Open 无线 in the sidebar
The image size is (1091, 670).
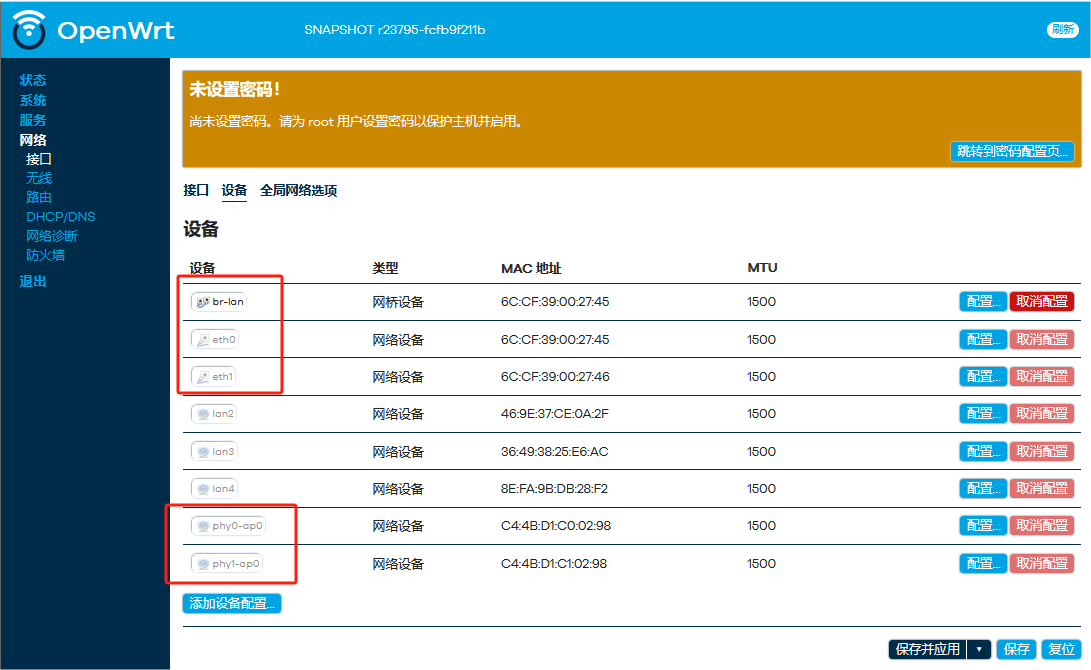(x=39, y=178)
